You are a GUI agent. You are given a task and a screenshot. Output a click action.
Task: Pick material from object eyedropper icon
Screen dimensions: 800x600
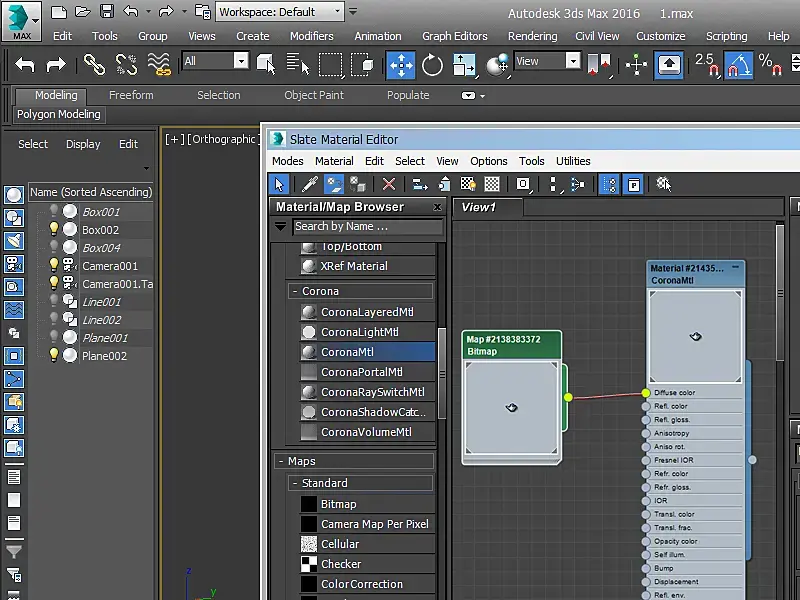(310, 185)
